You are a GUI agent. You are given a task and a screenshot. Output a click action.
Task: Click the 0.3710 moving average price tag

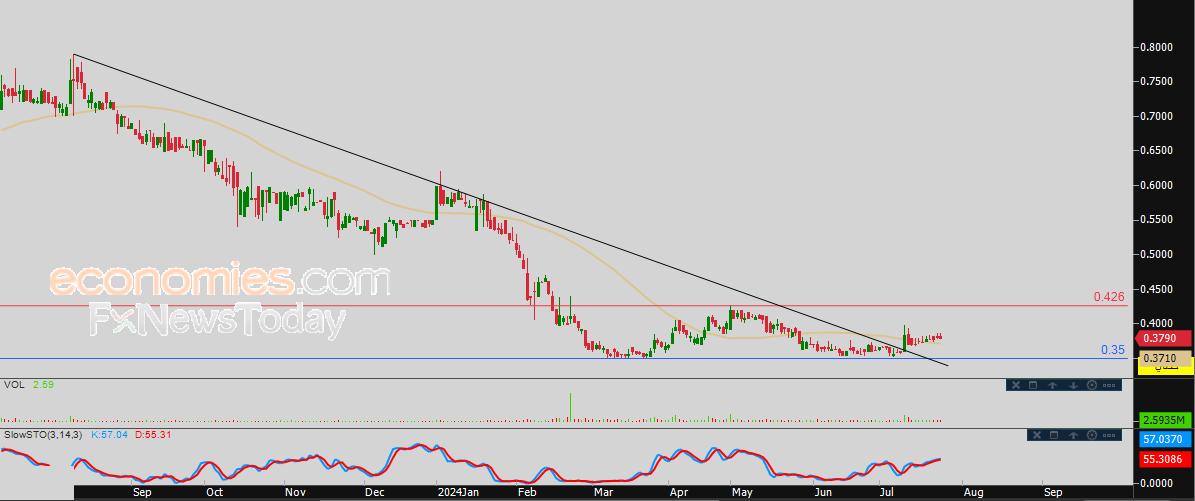[x=1163, y=358]
